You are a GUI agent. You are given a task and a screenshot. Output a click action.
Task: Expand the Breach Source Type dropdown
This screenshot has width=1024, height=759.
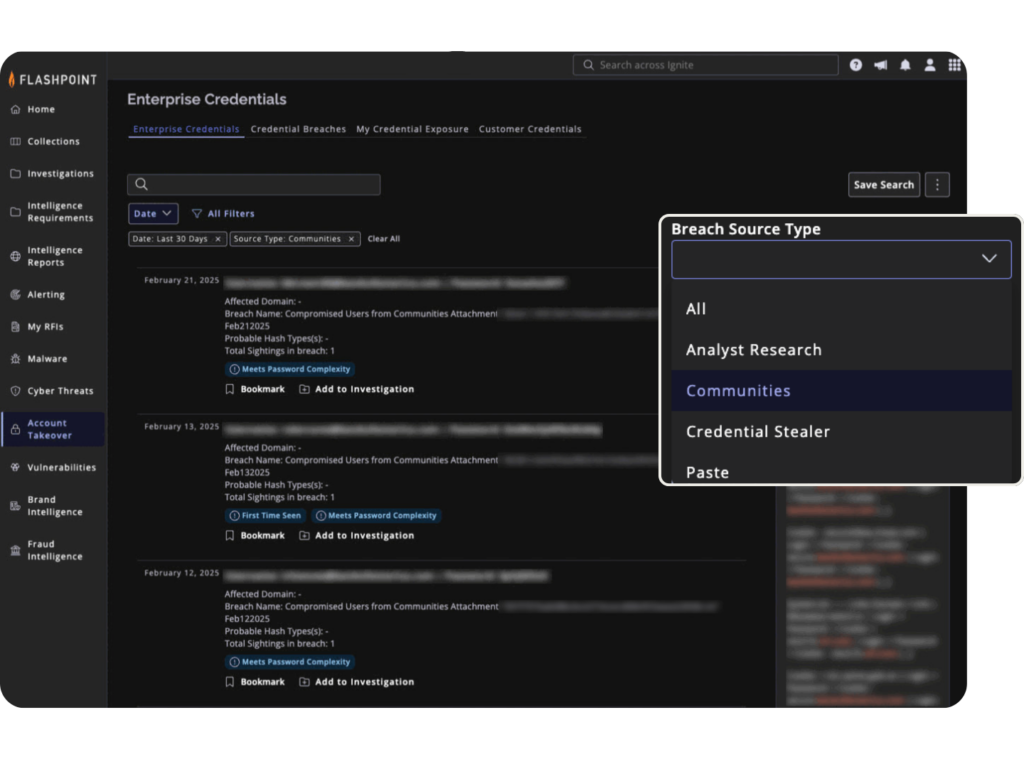click(x=841, y=259)
